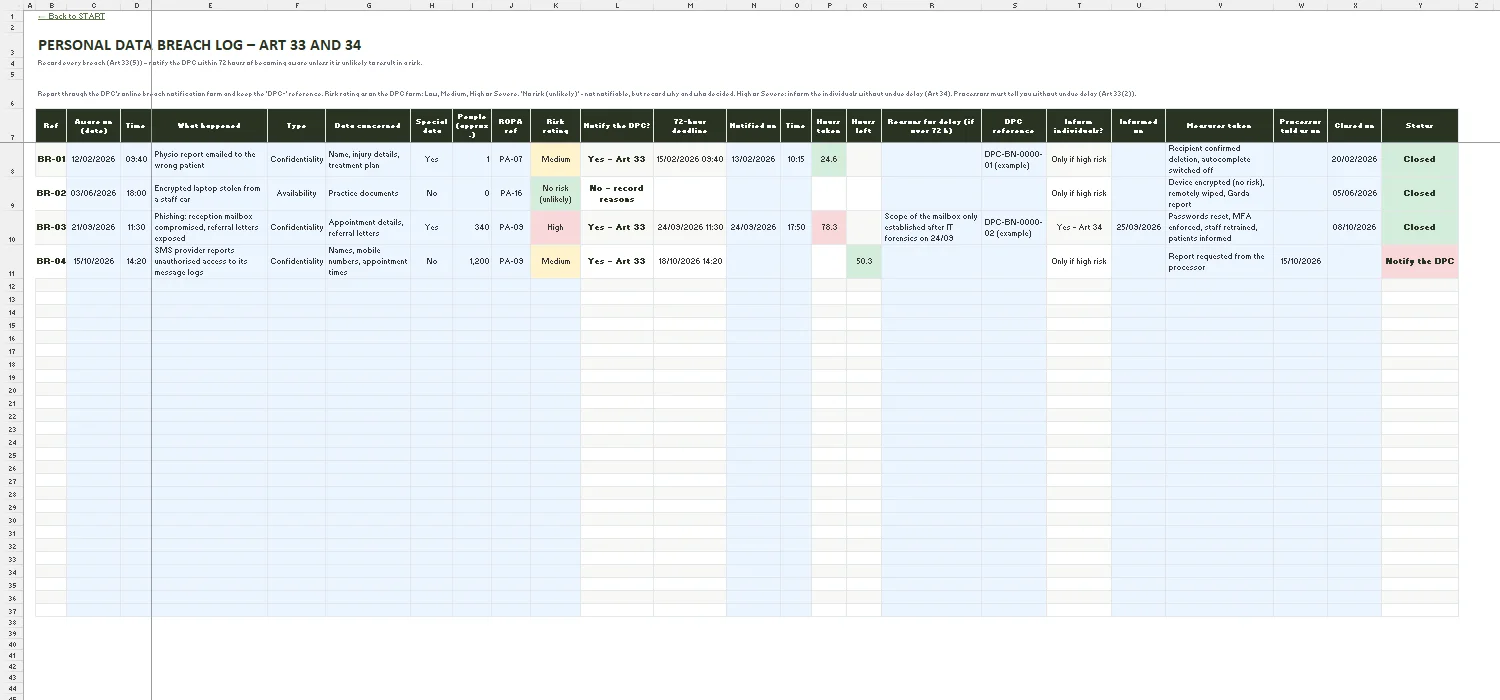
Task: Select the High risk rating cell
Action: coord(555,227)
